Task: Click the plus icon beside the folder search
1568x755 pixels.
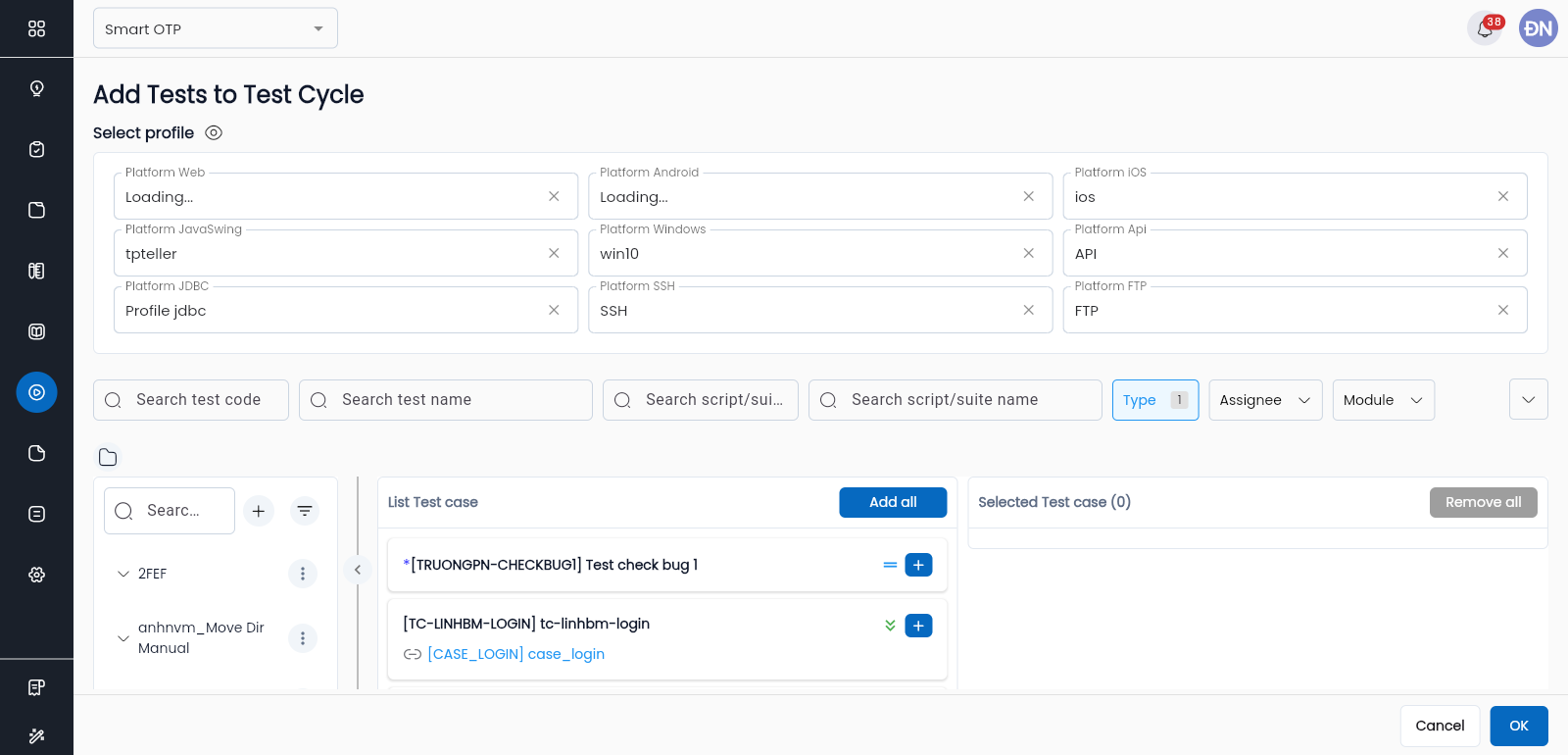Action: (259, 511)
